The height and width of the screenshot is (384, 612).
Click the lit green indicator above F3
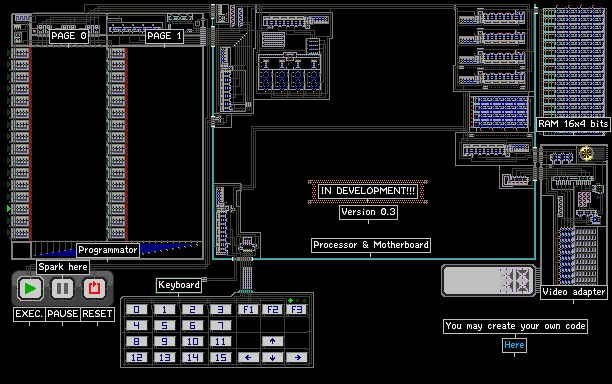[x=290, y=300]
